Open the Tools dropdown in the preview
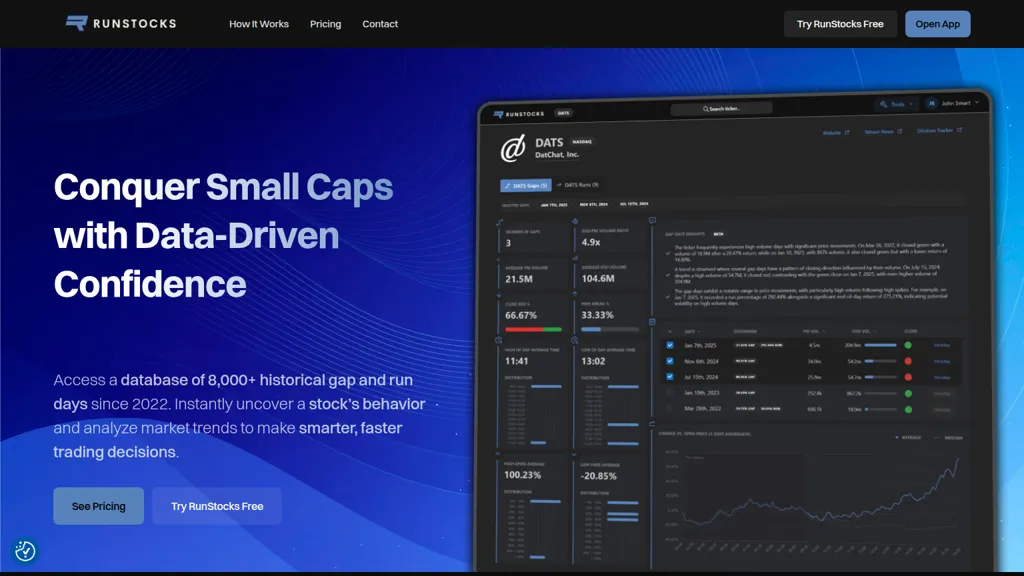1024x576 pixels. coord(897,104)
